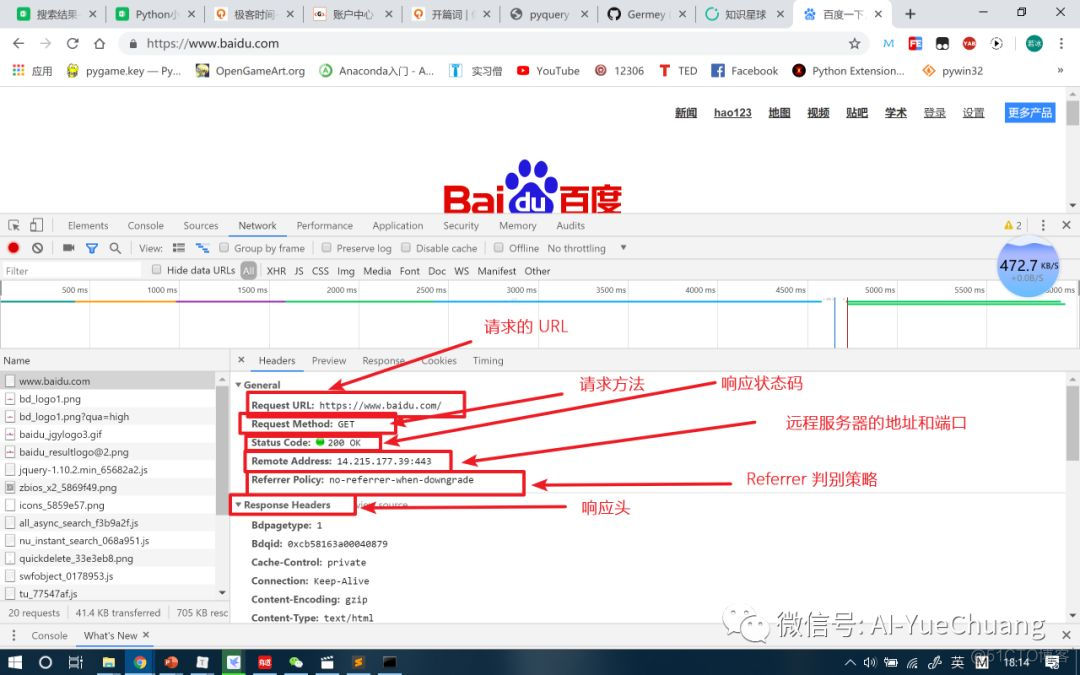This screenshot has width=1080, height=675.
Task: Close the What's New drawer tab
Action: pos(146,635)
